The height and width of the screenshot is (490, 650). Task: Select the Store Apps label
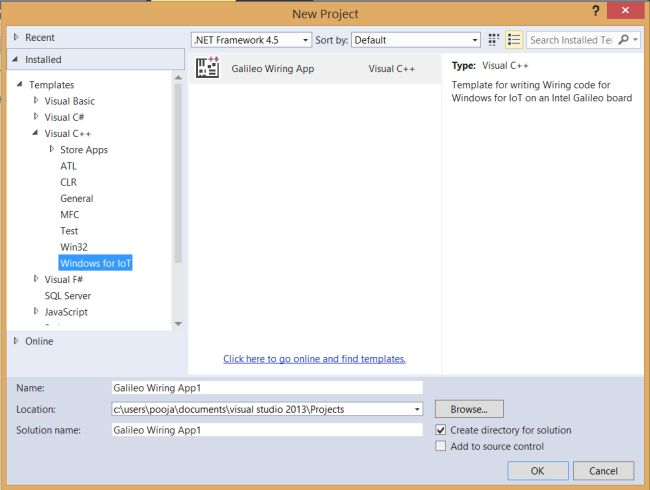[84, 150]
